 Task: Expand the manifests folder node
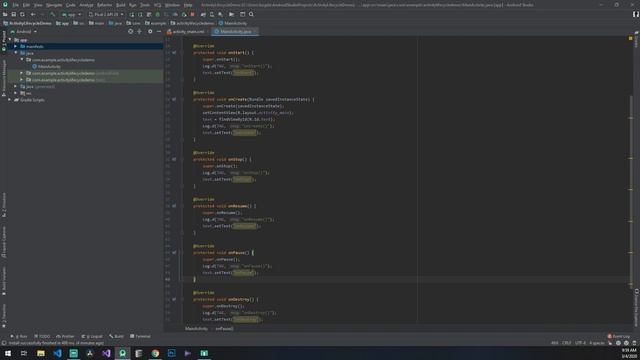[x=16, y=46]
